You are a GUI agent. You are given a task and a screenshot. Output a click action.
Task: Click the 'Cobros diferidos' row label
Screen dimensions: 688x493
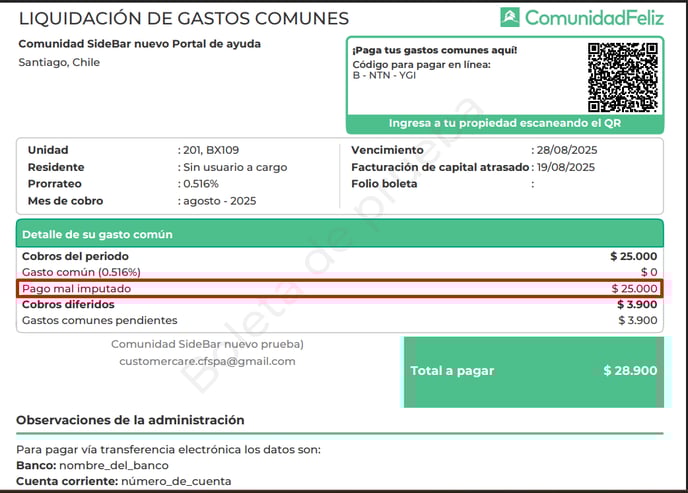pyautogui.click(x=68, y=304)
